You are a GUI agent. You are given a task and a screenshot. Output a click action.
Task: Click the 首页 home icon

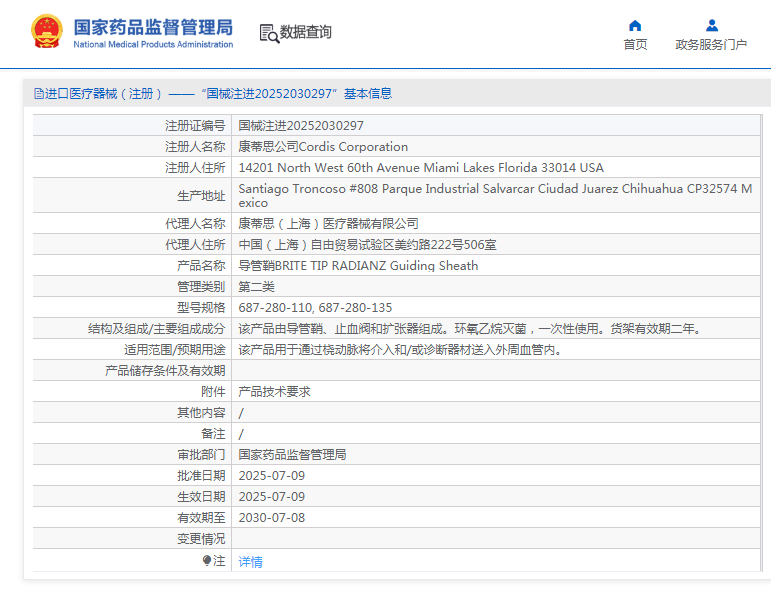click(x=635, y=25)
